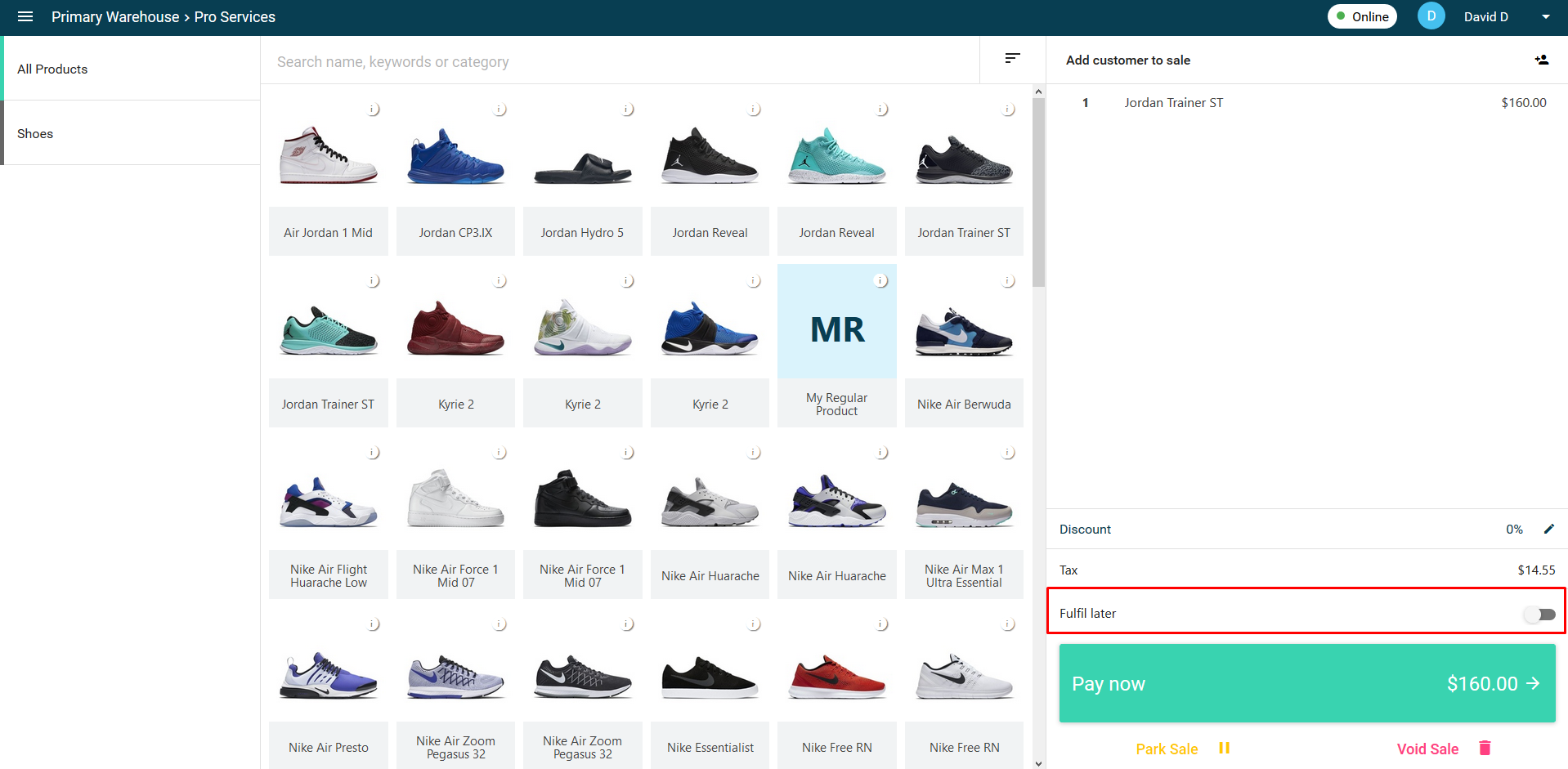Click Void Sale
1568x769 pixels.
pos(1427,749)
